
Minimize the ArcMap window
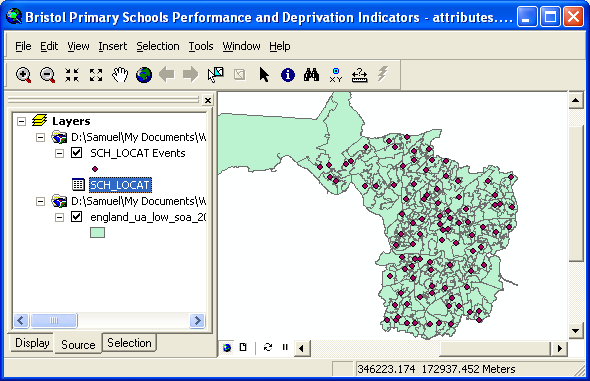pyautogui.click(x=527, y=17)
